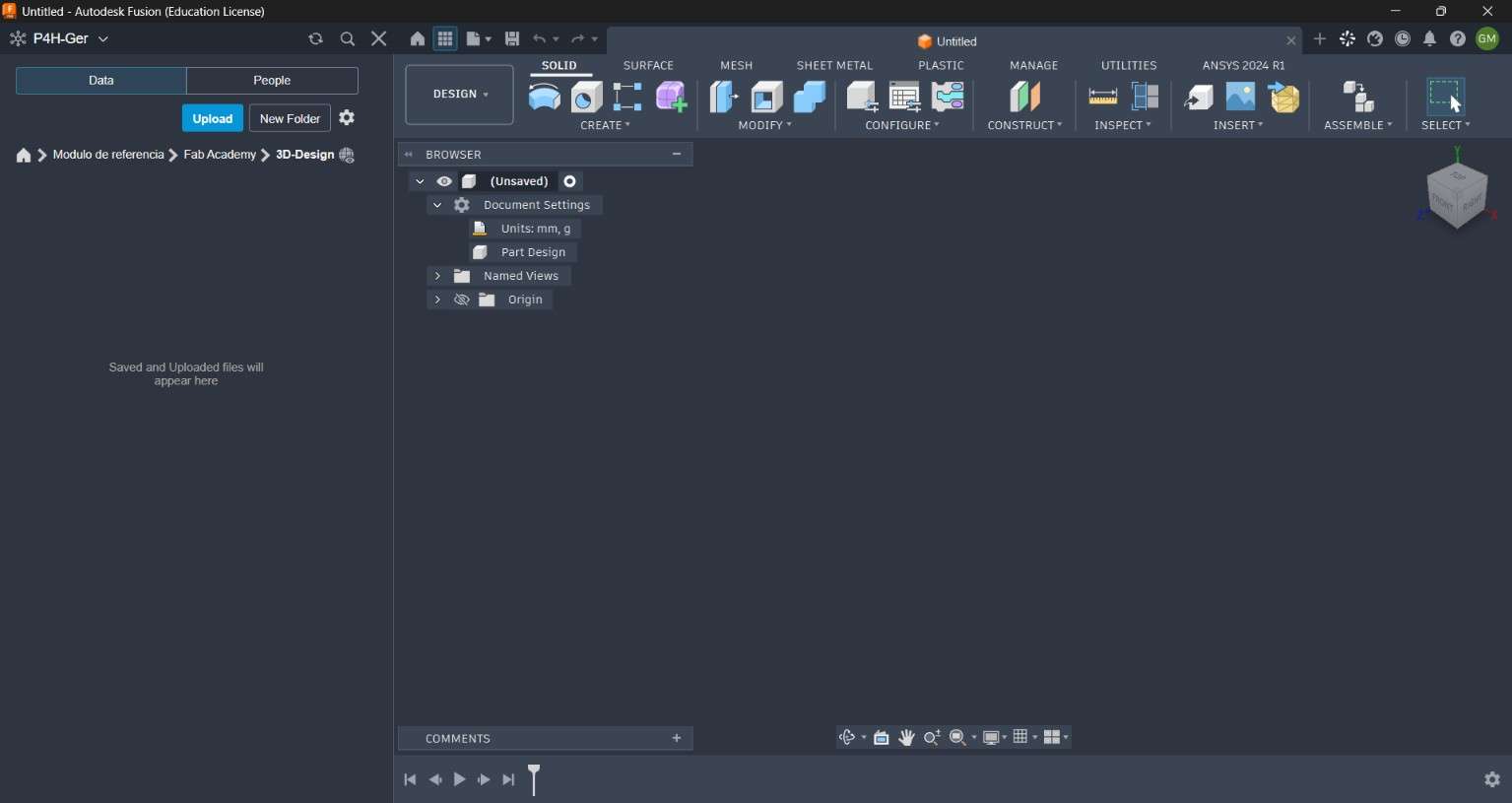Viewport: 1512px width, 803px height.
Task: Add a comment with the plus button
Action: 677,738
